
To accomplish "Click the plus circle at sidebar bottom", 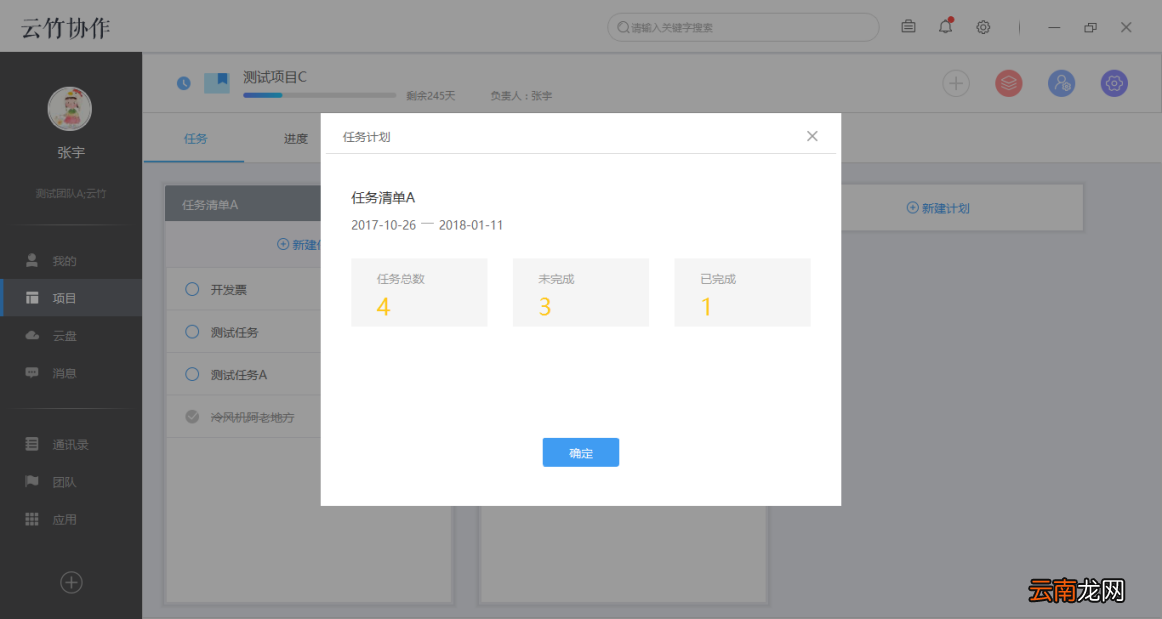I will 71,582.
